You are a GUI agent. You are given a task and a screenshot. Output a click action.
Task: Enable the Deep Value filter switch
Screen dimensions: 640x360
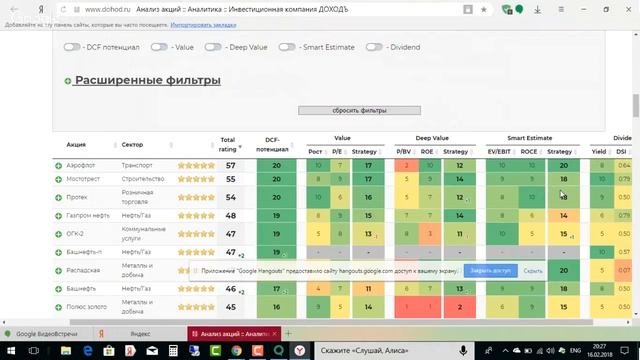[x=213, y=47]
